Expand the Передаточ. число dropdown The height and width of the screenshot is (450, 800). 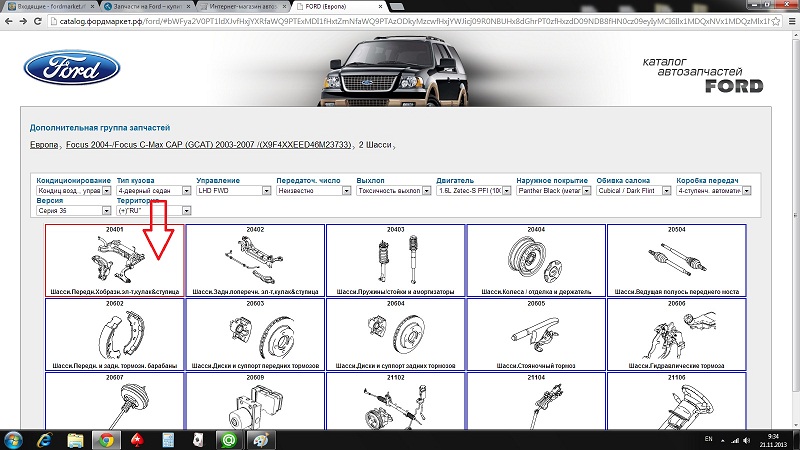[314, 190]
